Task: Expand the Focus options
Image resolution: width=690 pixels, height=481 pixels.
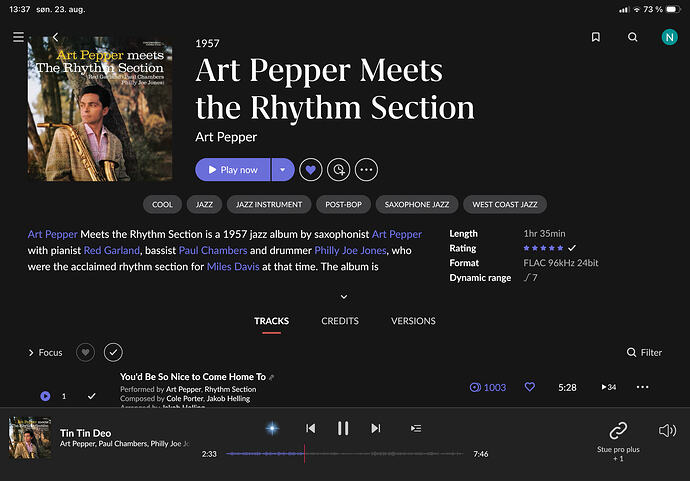Action: tap(45, 352)
